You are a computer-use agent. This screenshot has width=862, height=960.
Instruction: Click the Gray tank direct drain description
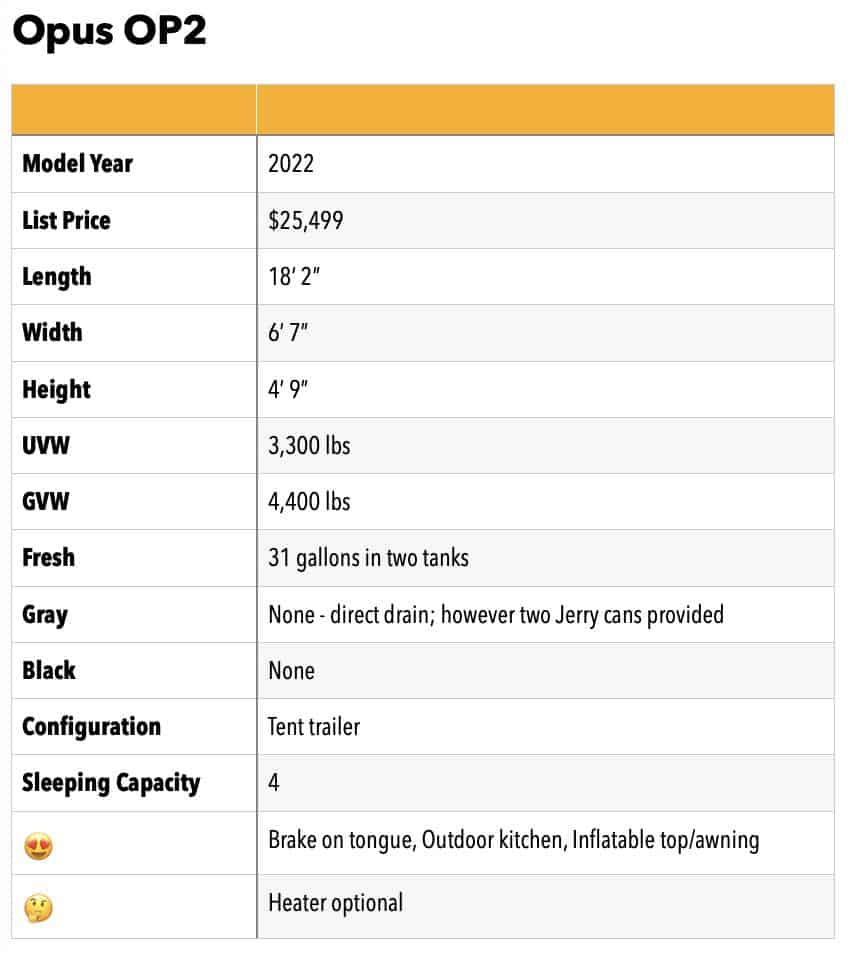pyautogui.click(x=496, y=615)
